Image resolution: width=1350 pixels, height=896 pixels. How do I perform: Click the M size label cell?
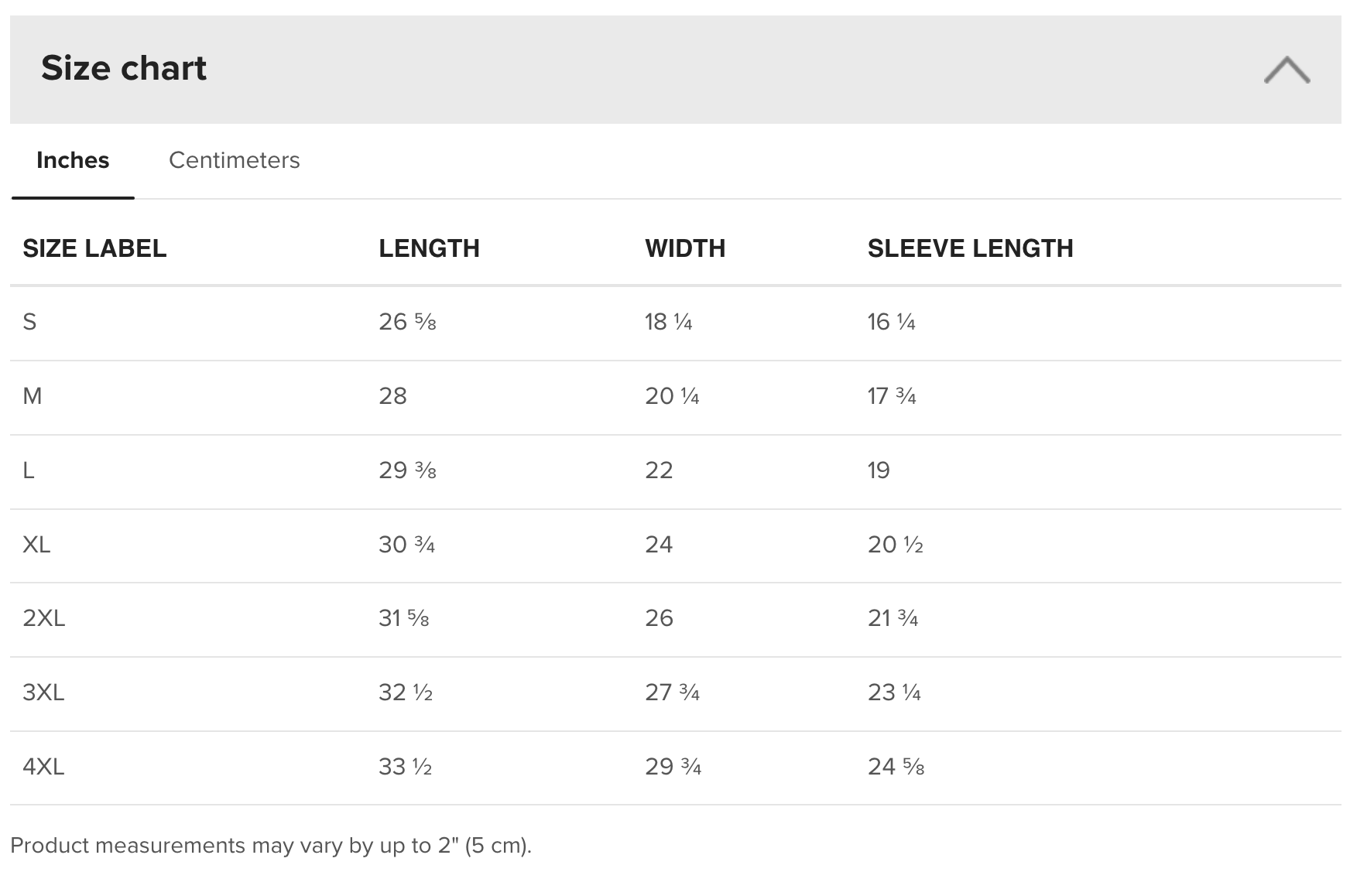click(x=33, y=396)
